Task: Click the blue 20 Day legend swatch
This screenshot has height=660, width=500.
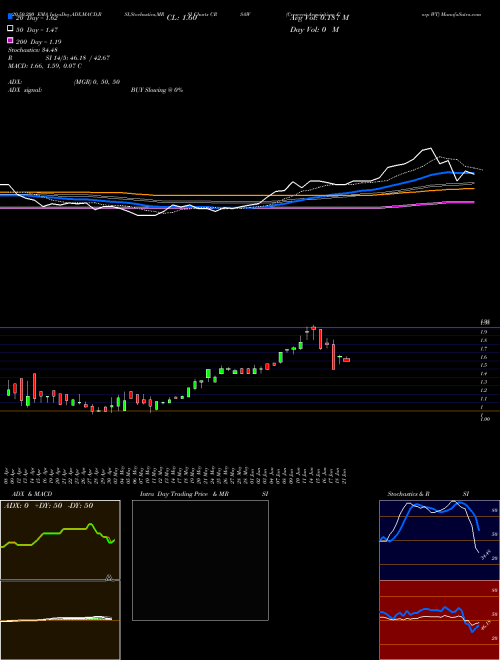Action: pos(10,17)
